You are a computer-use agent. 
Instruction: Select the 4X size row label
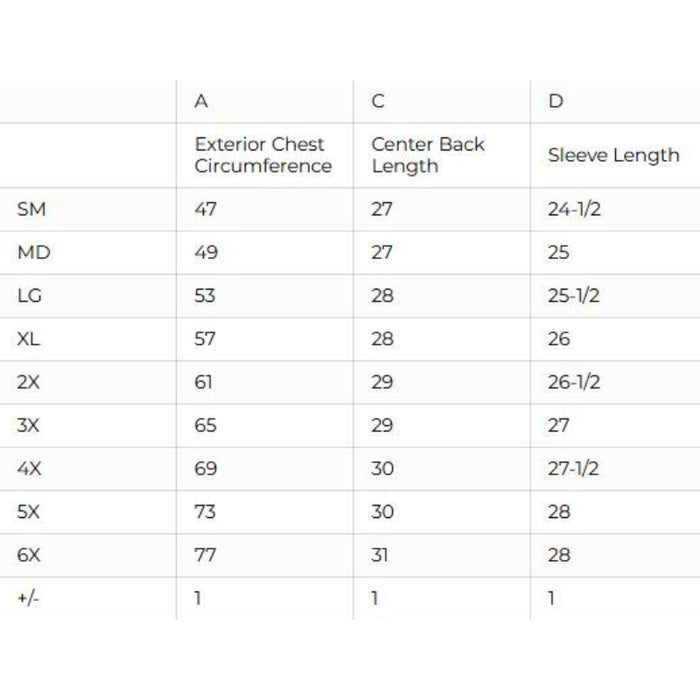click(29, 468)
